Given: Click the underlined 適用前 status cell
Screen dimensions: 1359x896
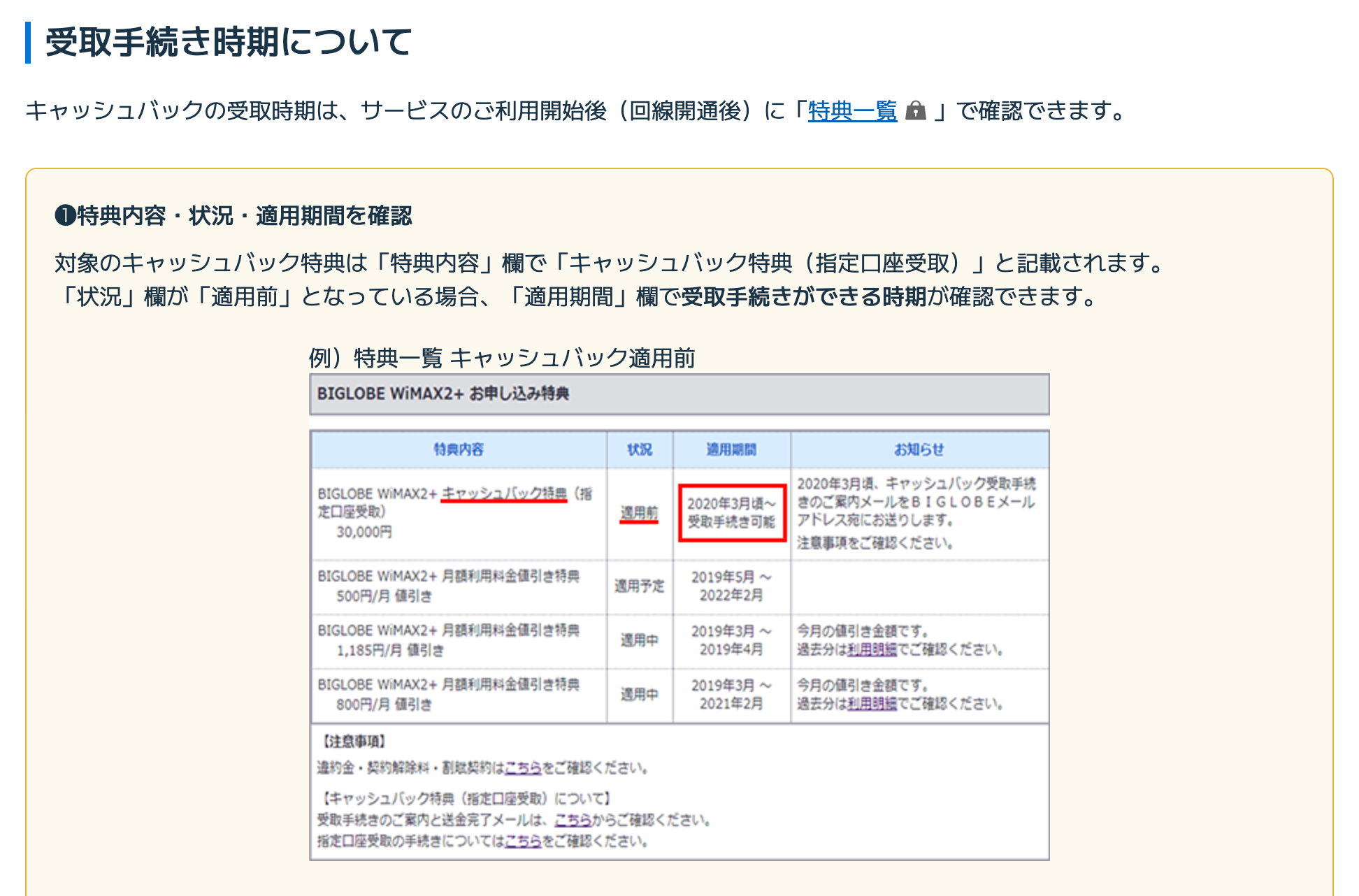Looking at the screenshot, I should 639,513.
